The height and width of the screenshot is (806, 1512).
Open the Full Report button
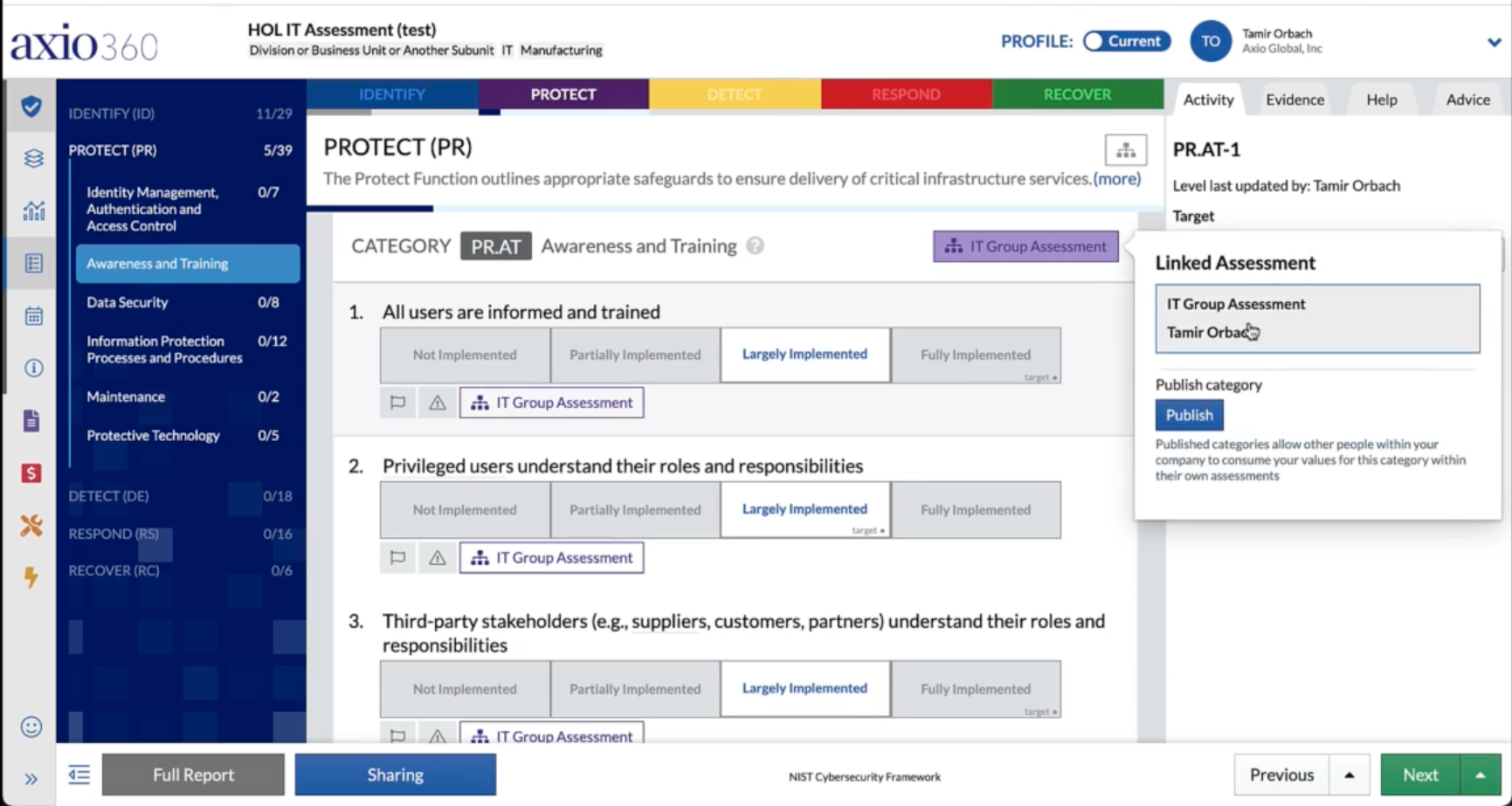(x=193, y=775)
